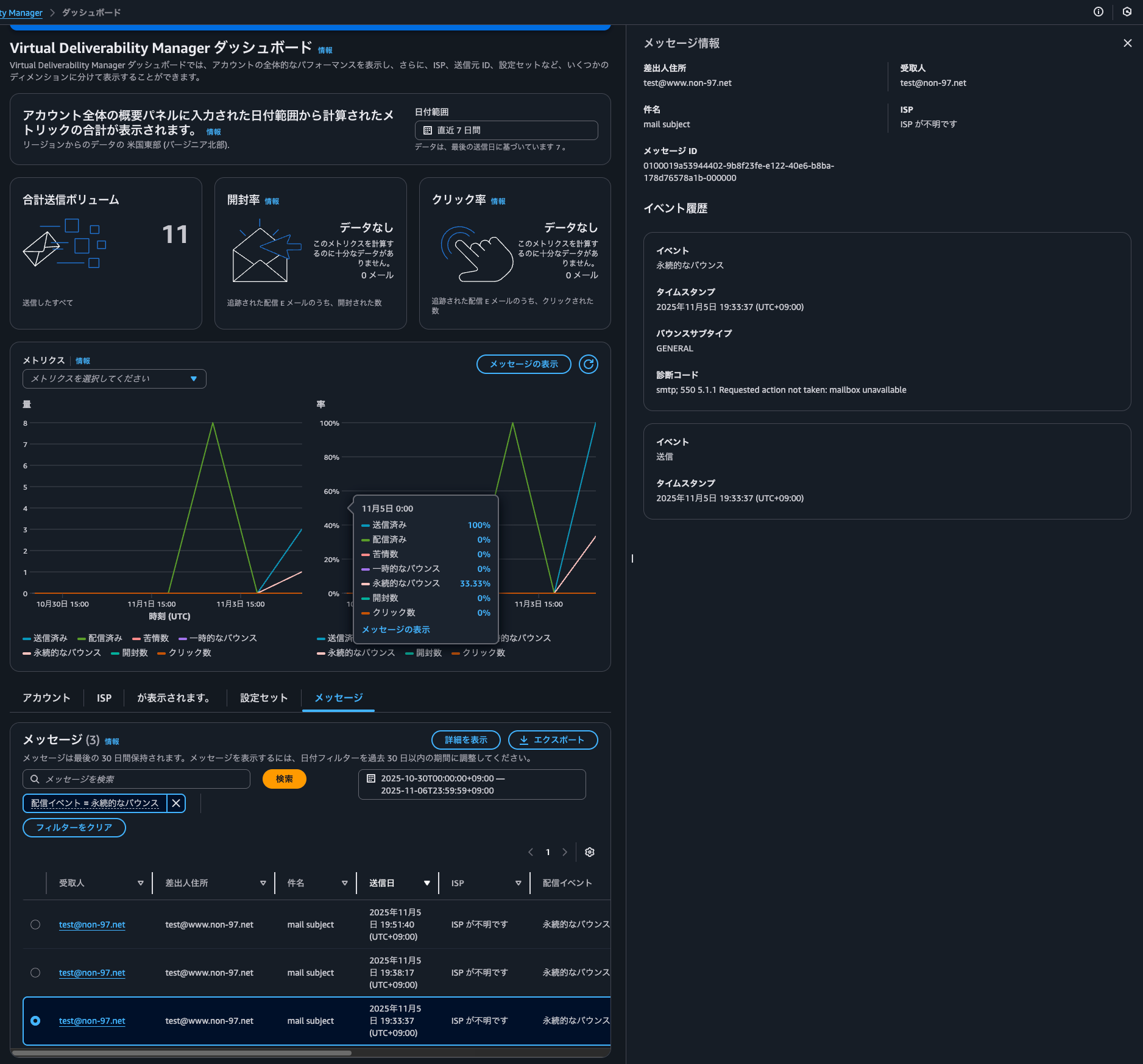Select radio button for 19:38:17 message
This screenshot has width=1143, height=1064.
[35, 973]
